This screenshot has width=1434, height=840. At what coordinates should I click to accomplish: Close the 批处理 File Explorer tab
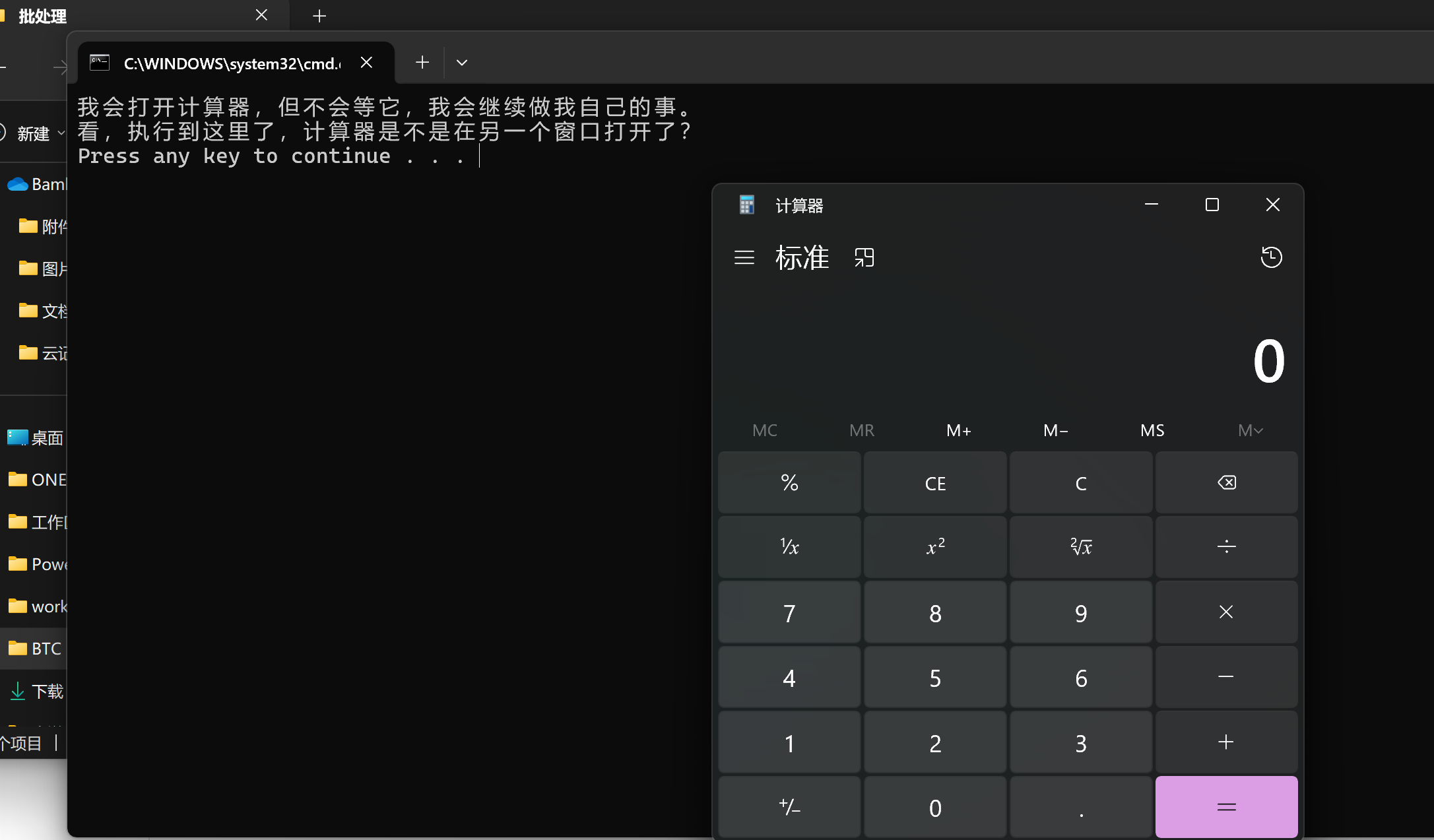tap(261, 15)
